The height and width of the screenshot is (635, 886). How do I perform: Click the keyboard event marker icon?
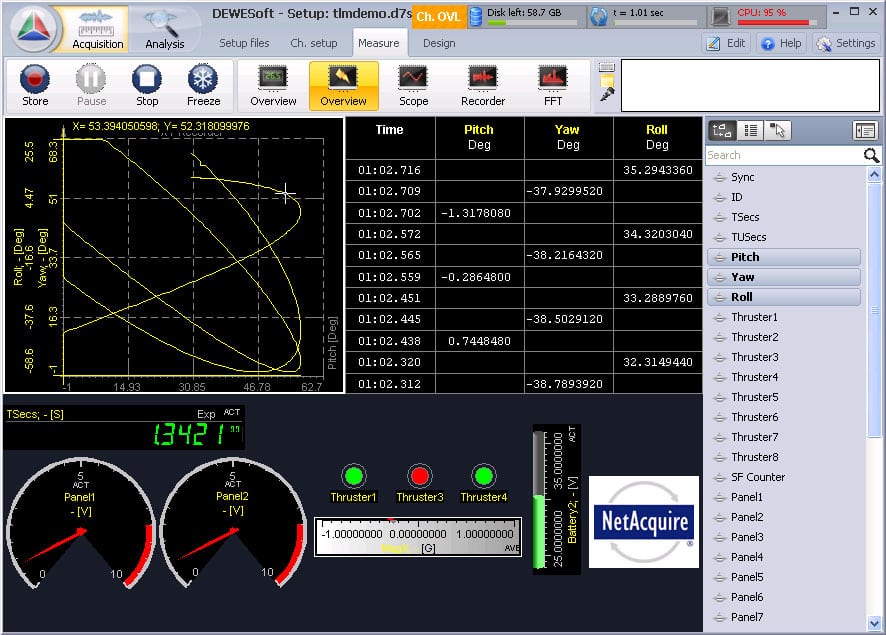607,67
